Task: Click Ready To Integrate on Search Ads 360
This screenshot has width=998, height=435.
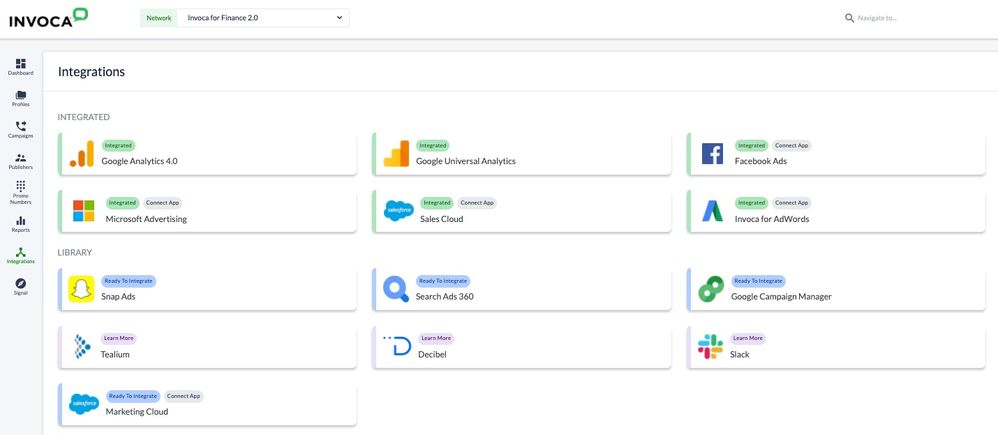Action: coord(443,281)
